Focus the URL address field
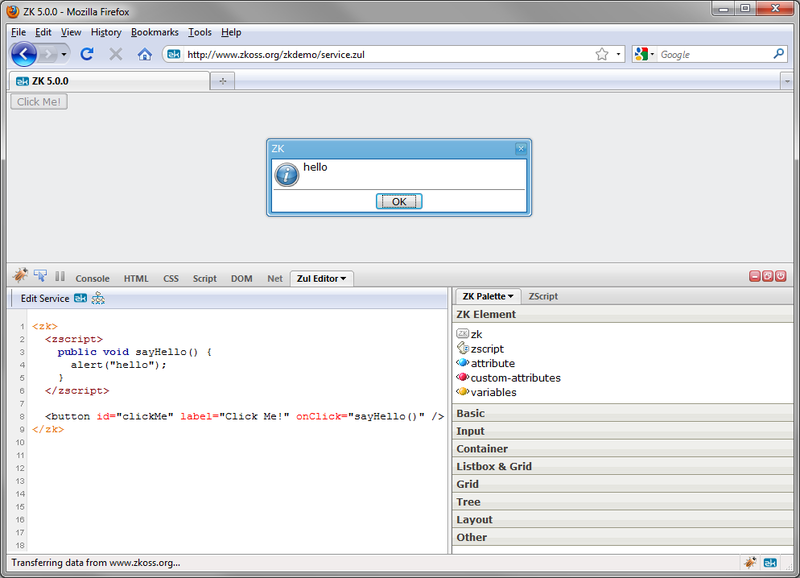Screen dimensions: 800x578 click(x=388, y=55)
